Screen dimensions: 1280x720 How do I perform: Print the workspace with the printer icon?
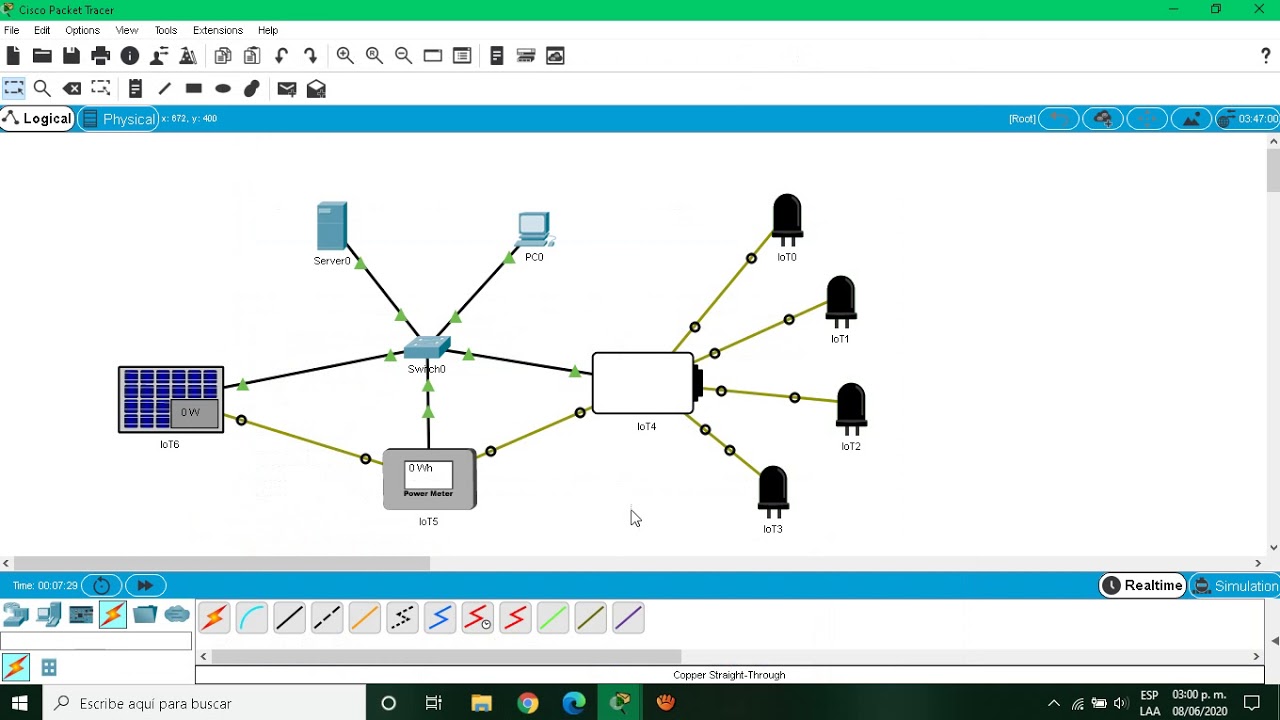pos(100,56)
